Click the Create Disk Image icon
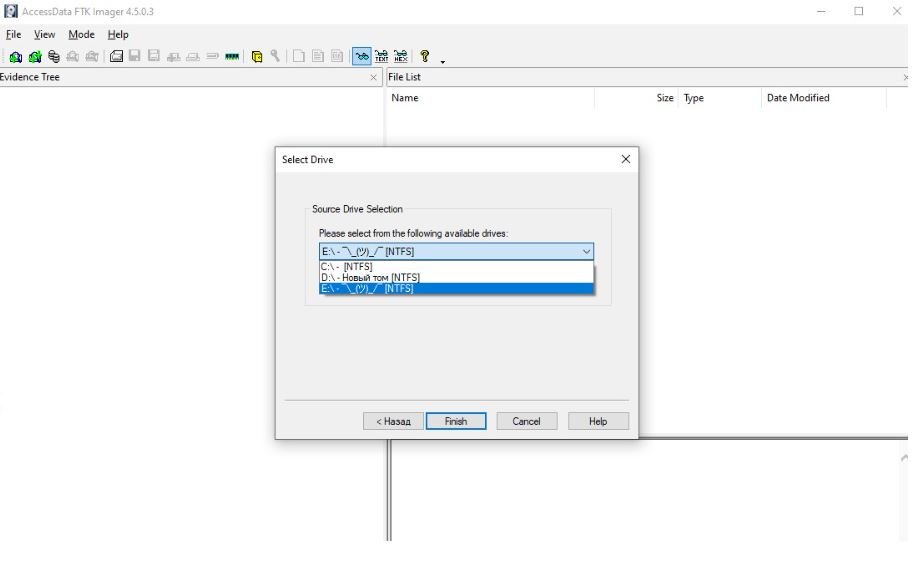Screen dimensions: 912x572 (x=116, y=56)
